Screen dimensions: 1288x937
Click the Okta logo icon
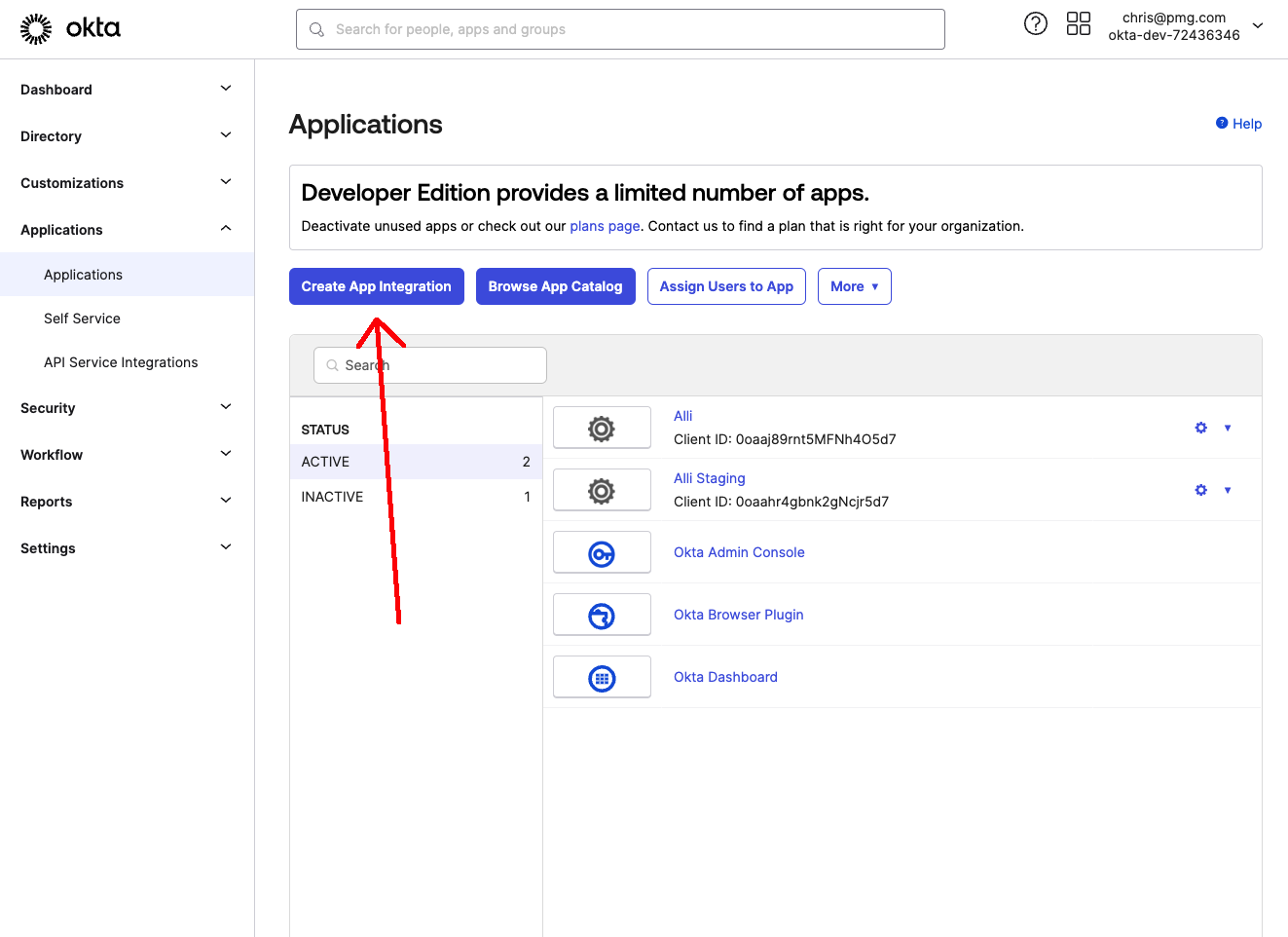37,29
